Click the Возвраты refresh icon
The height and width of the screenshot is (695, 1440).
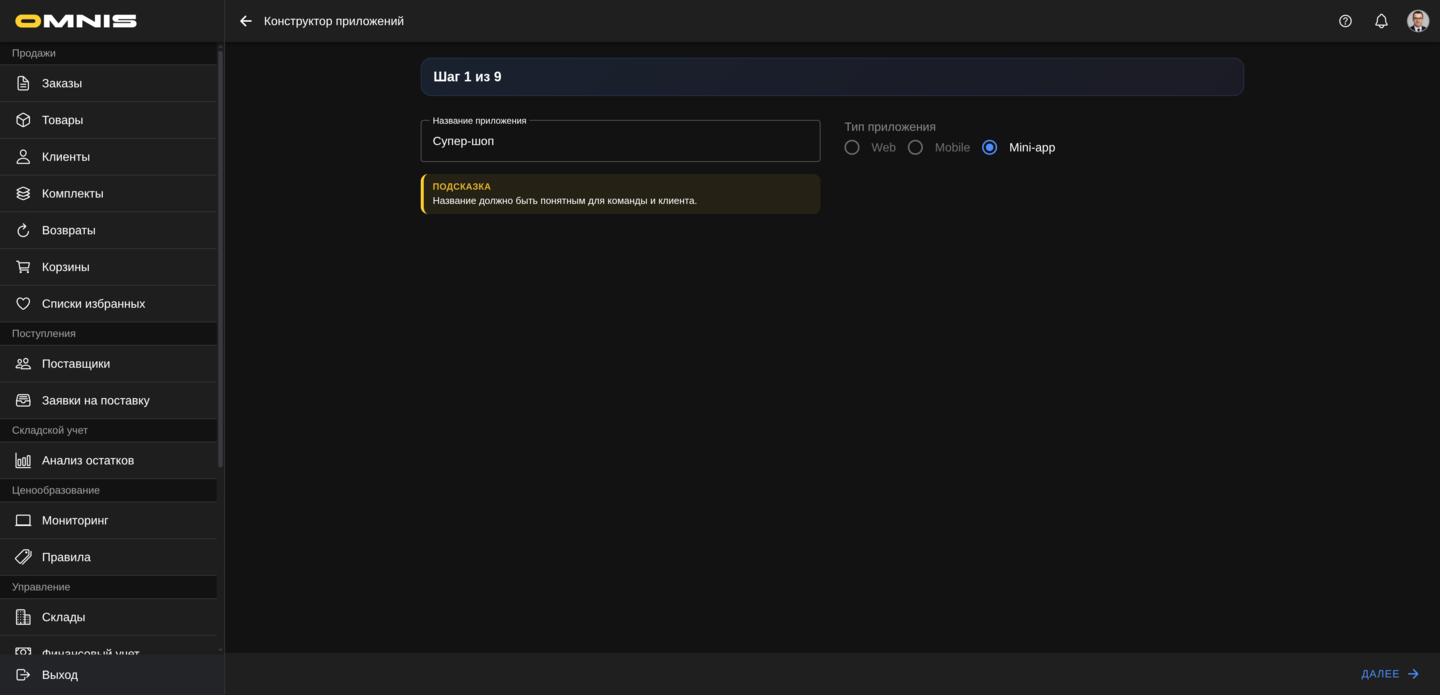(x=23, y=230)
